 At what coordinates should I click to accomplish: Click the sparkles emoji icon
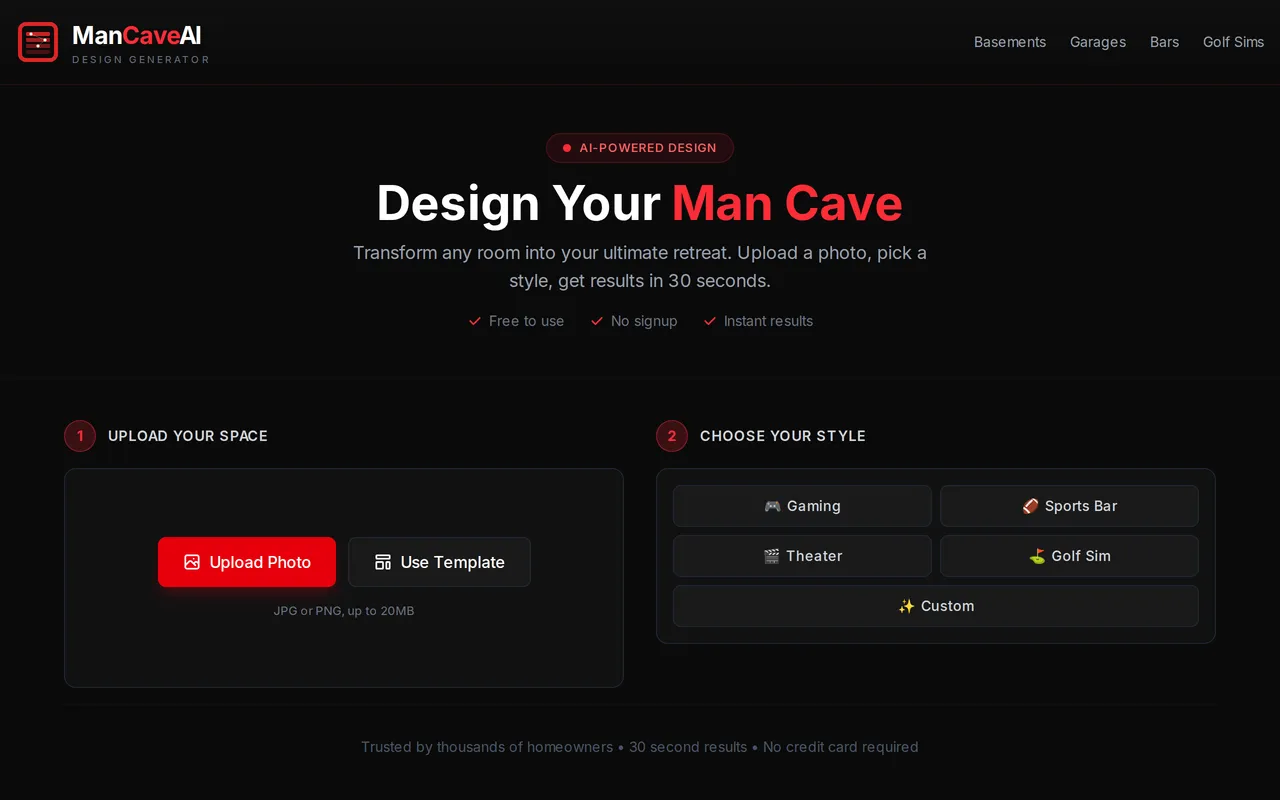click(x=906, y=606)
